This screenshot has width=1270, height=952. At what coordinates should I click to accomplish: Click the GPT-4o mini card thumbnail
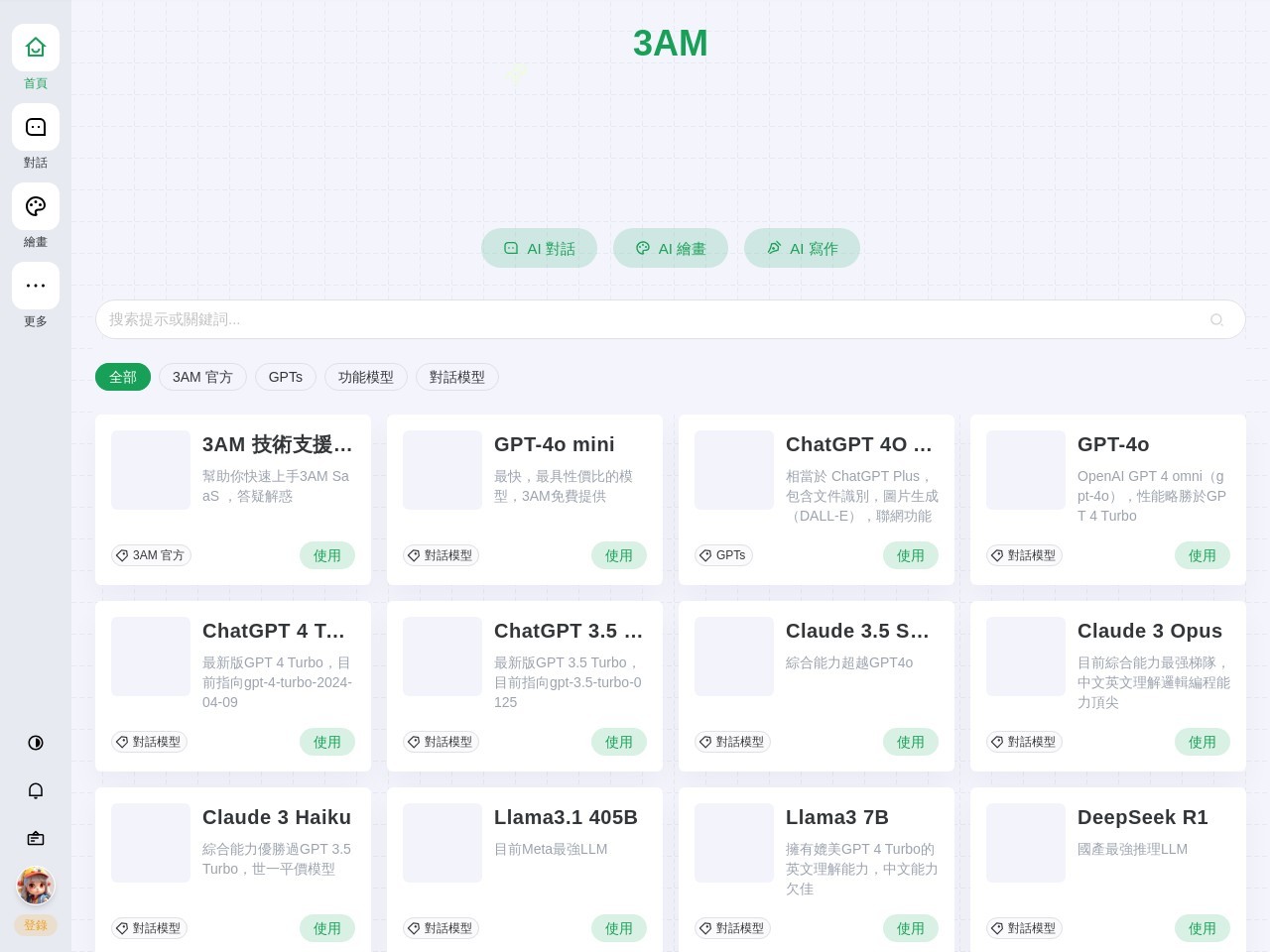tap(443, 470)
